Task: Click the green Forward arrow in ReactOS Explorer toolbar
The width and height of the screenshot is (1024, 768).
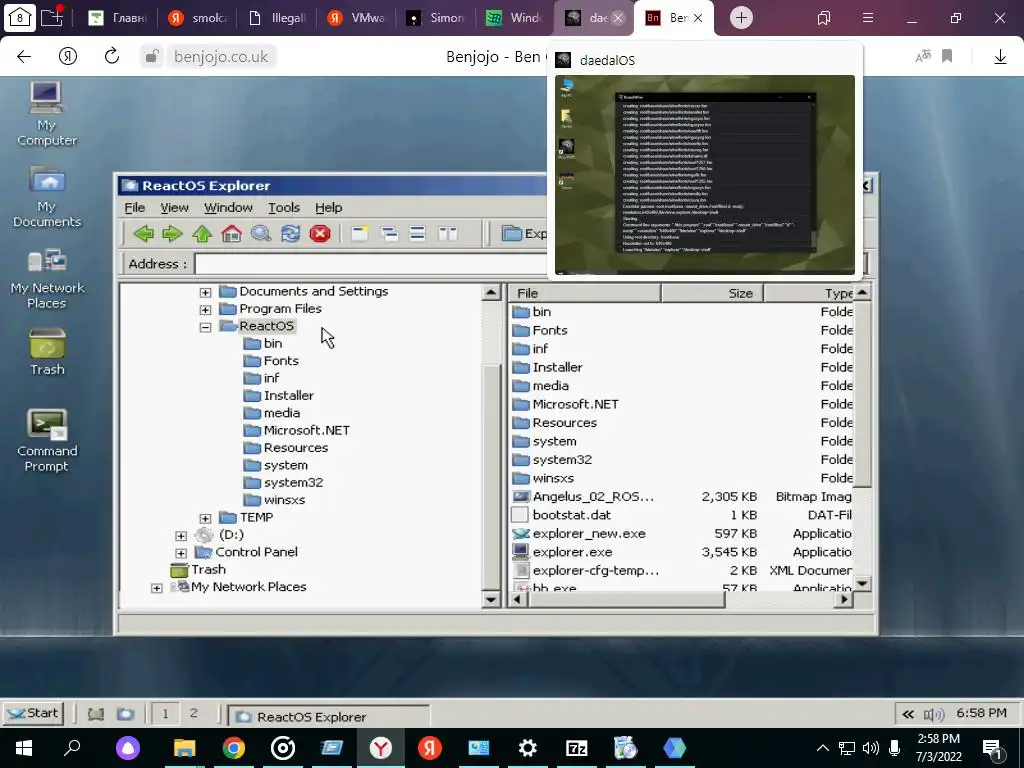Action: pyautogui.click(x=172, y=234)
